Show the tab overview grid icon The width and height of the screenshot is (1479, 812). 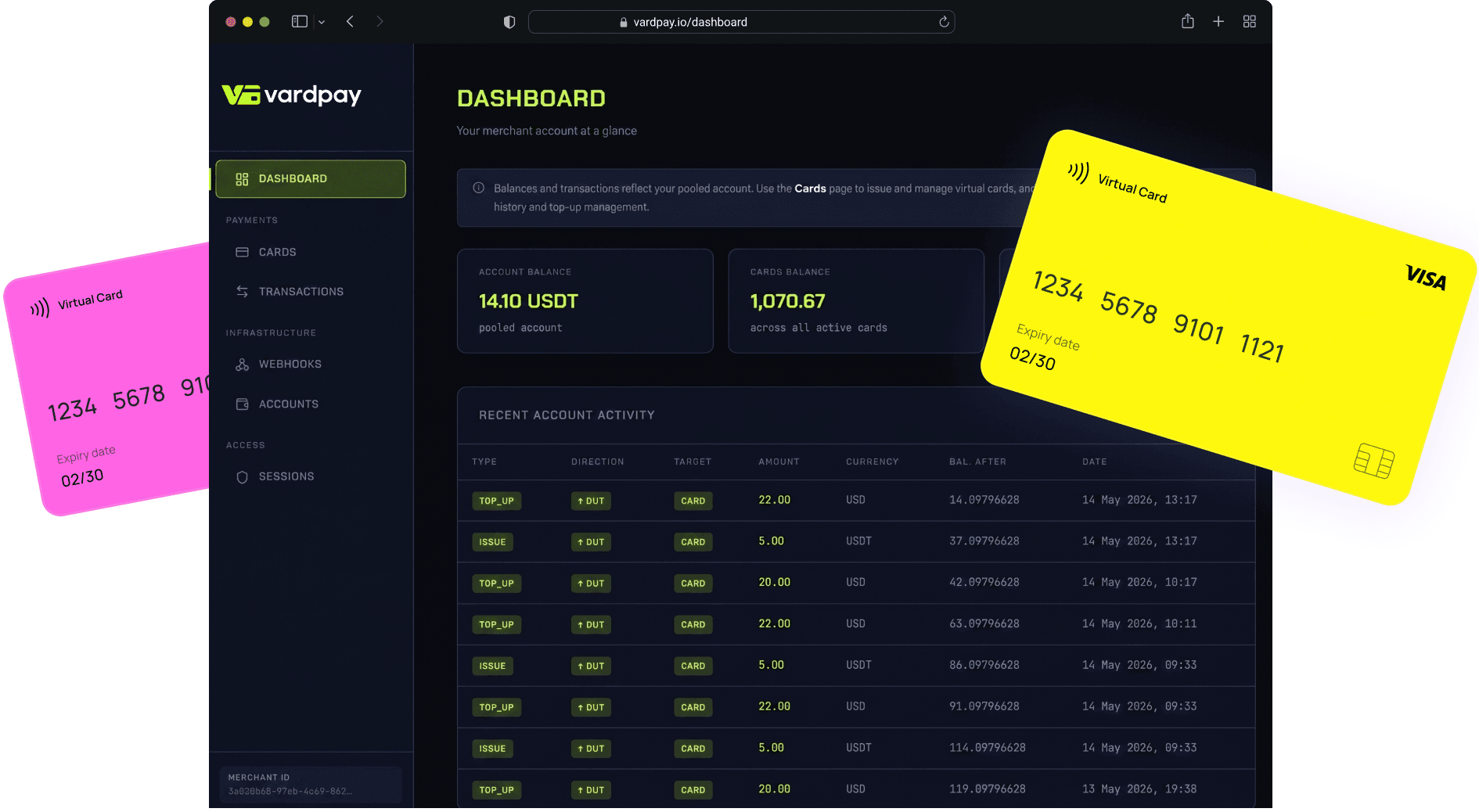pos(1250,22)
